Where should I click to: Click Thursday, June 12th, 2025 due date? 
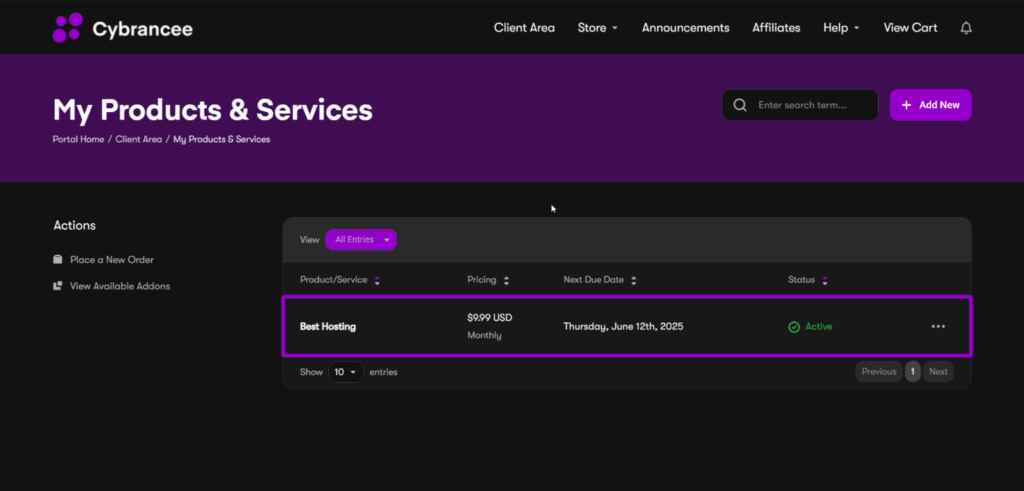pyautogui.click(x=624, y=326)
